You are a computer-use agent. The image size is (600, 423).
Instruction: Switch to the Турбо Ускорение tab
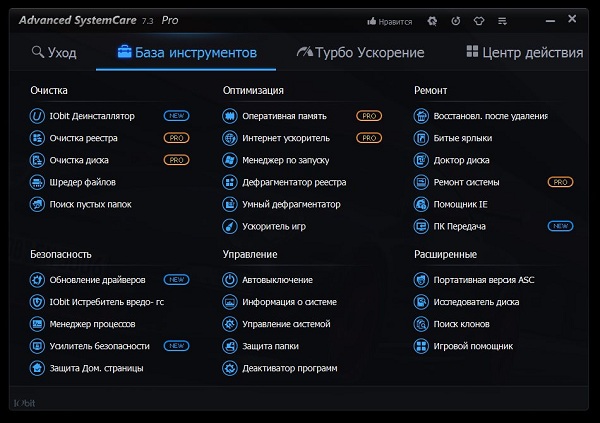(x=360, y=52)
